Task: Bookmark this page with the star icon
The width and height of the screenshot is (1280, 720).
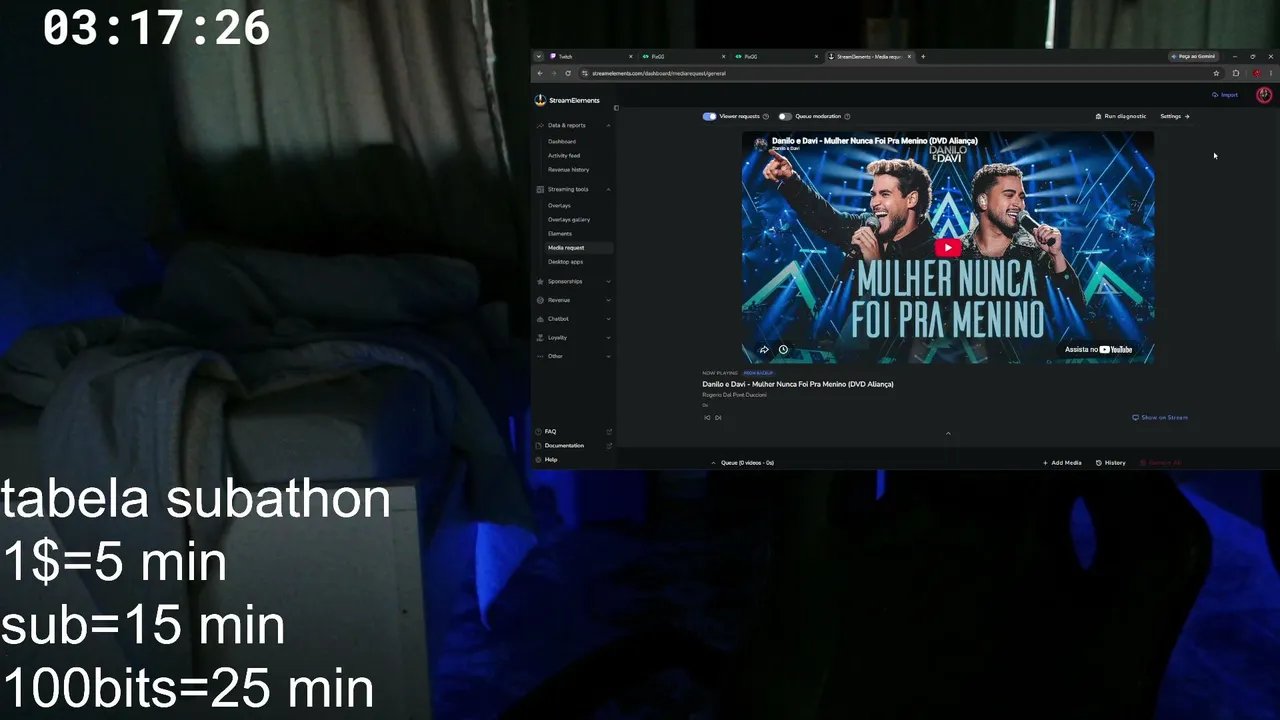Action: click(x=1216, y=73)
